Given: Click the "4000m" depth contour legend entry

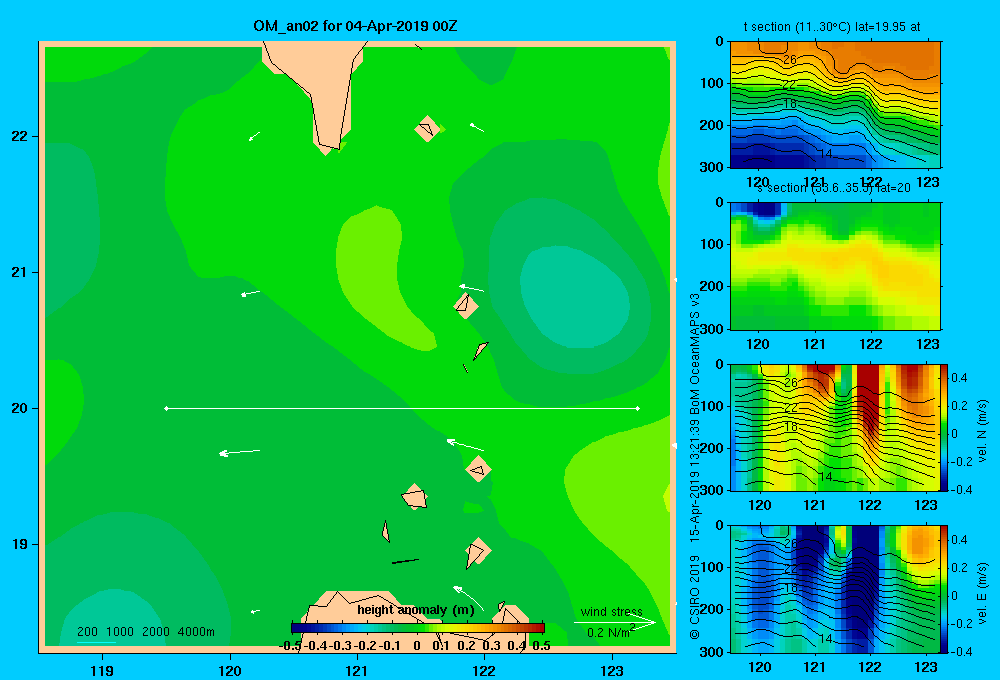Looking at the screenshot, I should click(x=196, y=632).
